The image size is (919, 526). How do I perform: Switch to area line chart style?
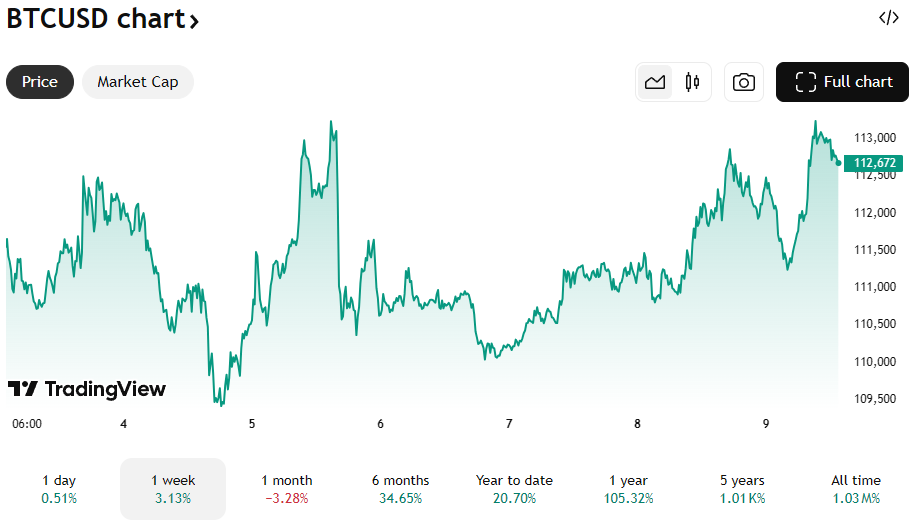[655, 82]
